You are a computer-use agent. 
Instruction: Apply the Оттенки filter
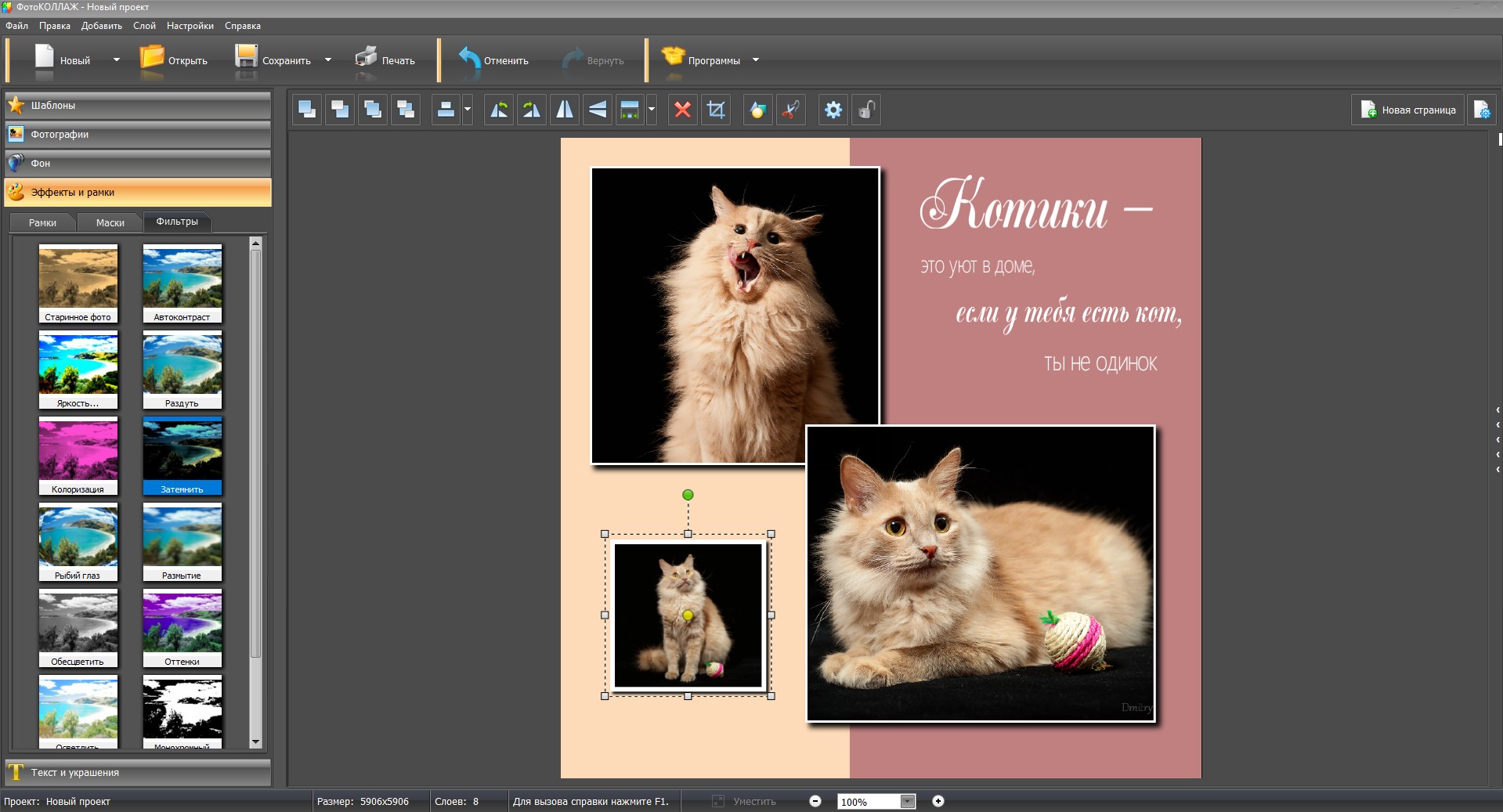point(182,628)
